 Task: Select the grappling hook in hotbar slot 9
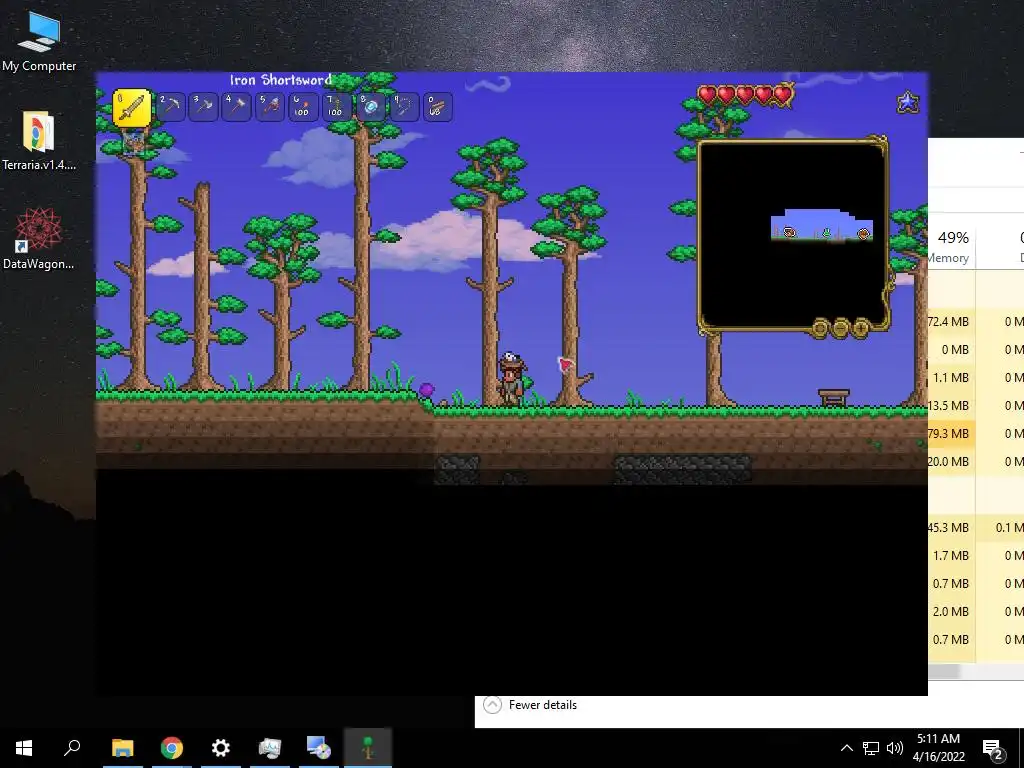coord(404,106)
